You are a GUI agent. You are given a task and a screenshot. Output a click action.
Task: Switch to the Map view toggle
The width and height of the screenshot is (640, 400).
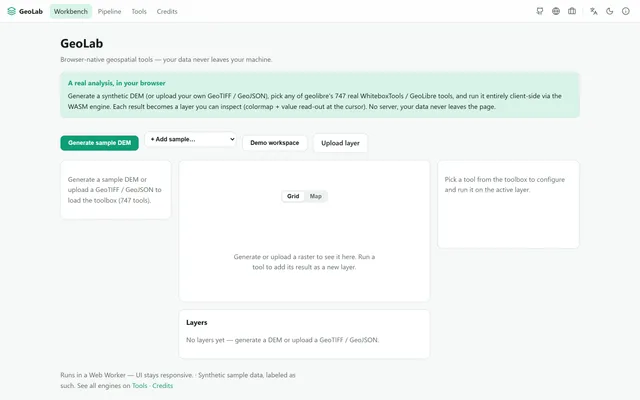pos(316,196)
